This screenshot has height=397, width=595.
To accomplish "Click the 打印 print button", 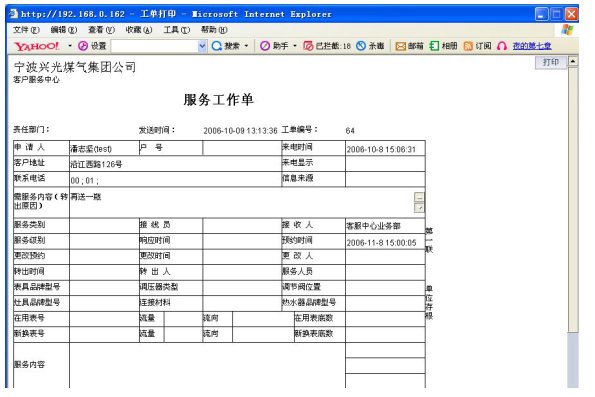I will point(551,62).
